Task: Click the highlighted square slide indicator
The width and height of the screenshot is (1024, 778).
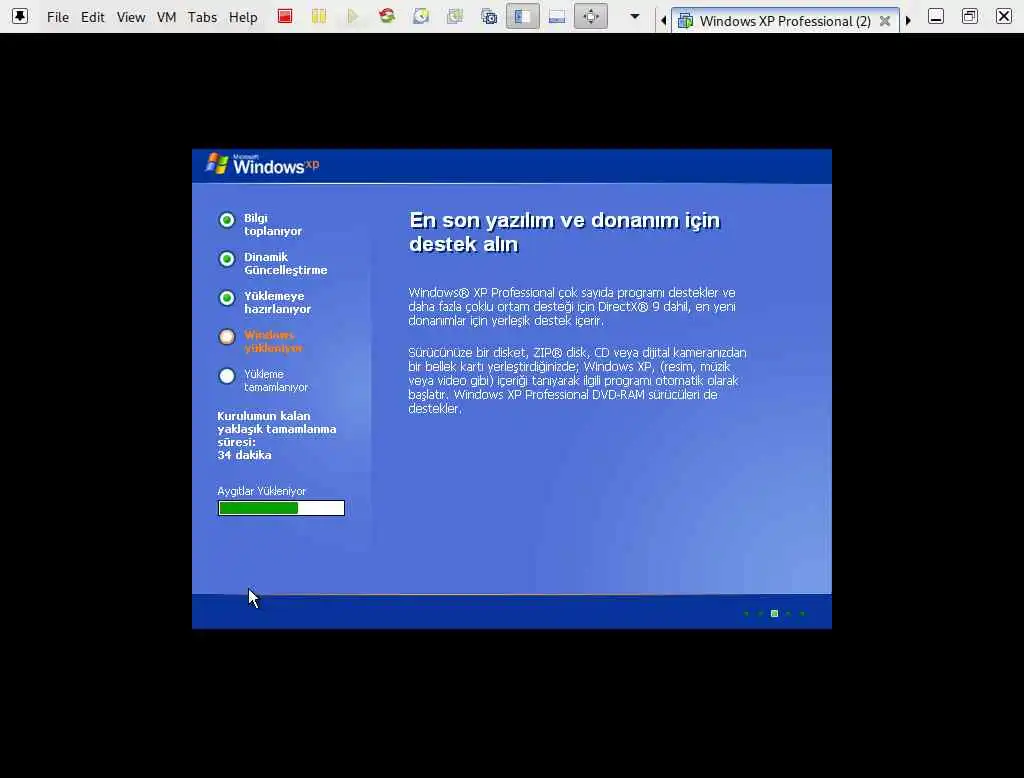Action: [x=774, y=613]
